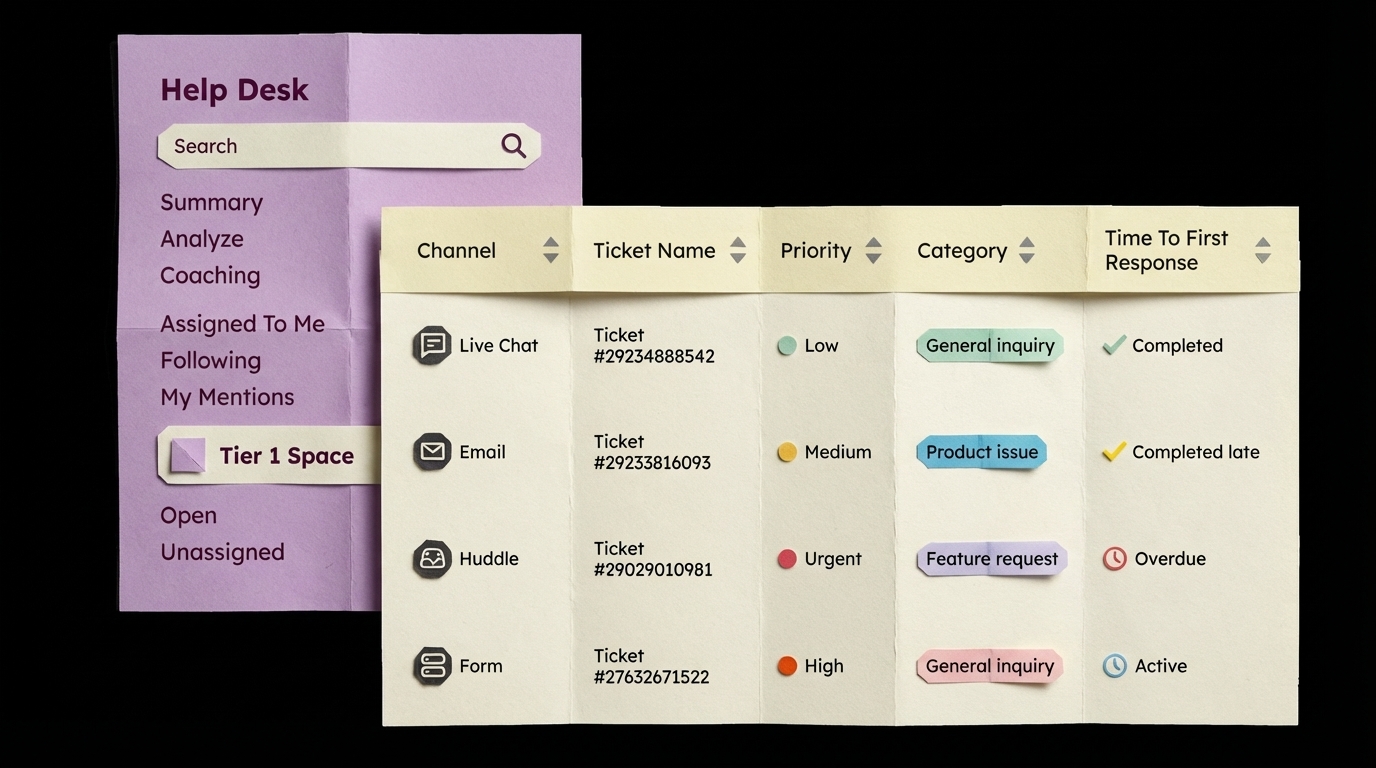The image size is (1376, 768).
Task: Open the Summary menu item
Action: 211,203
